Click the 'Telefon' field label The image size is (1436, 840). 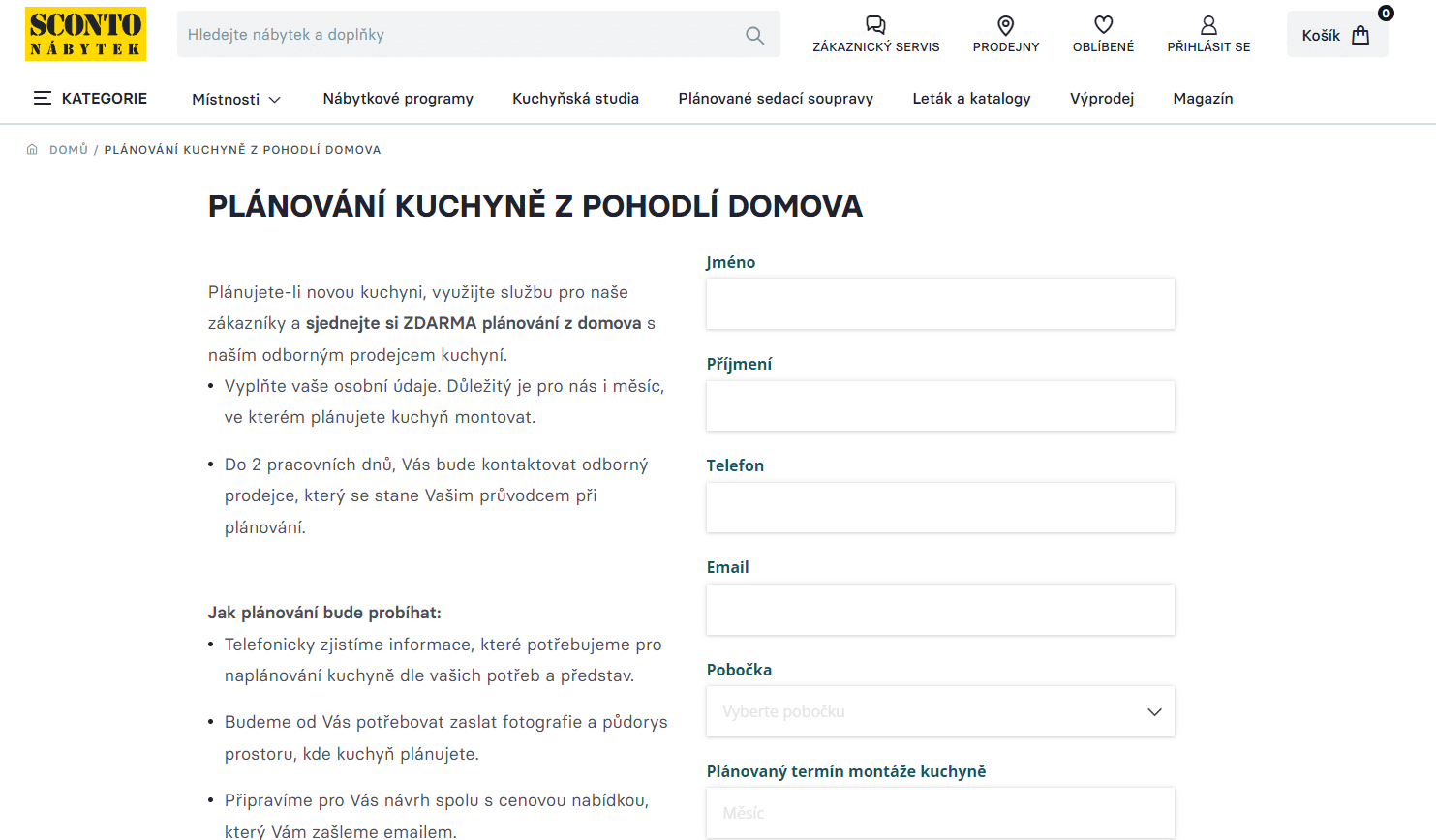tap(735, 465)
